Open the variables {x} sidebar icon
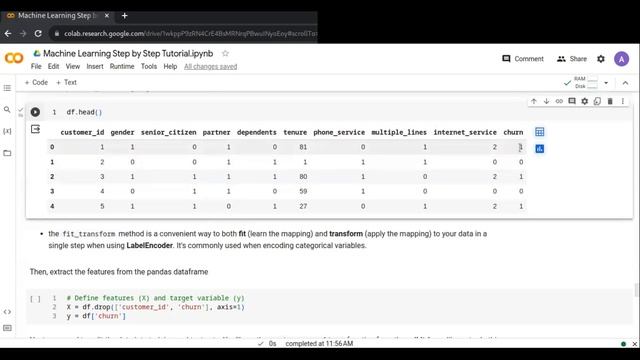 (x=7, y=131)
